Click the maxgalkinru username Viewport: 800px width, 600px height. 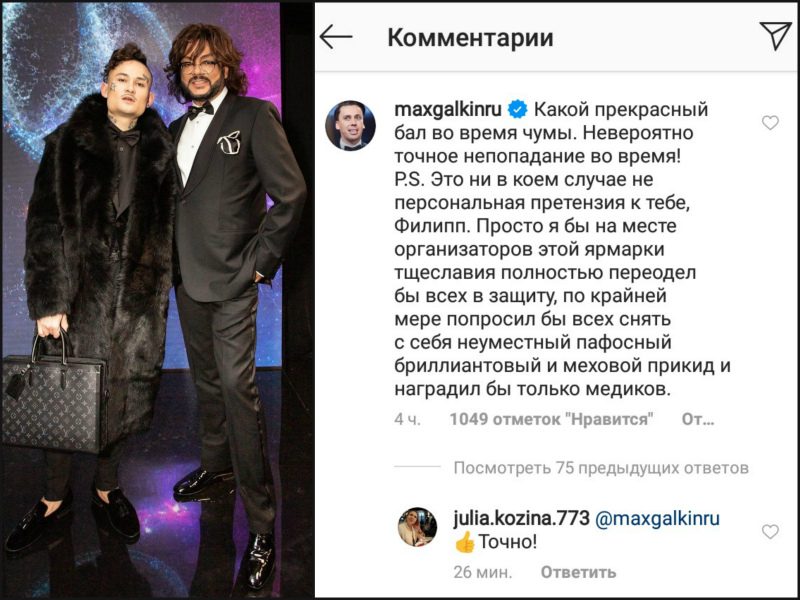tap(449, 109)
